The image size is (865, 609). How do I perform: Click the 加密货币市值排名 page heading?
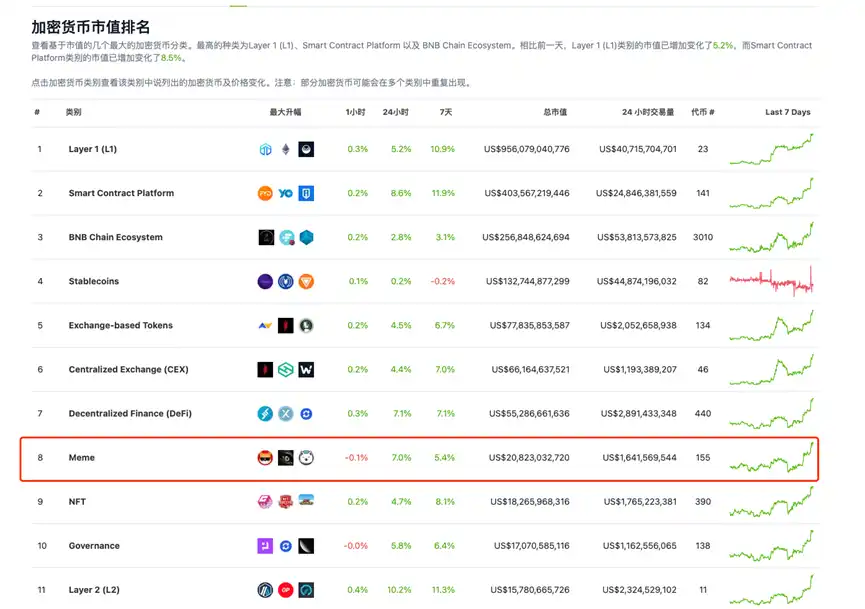90,27
